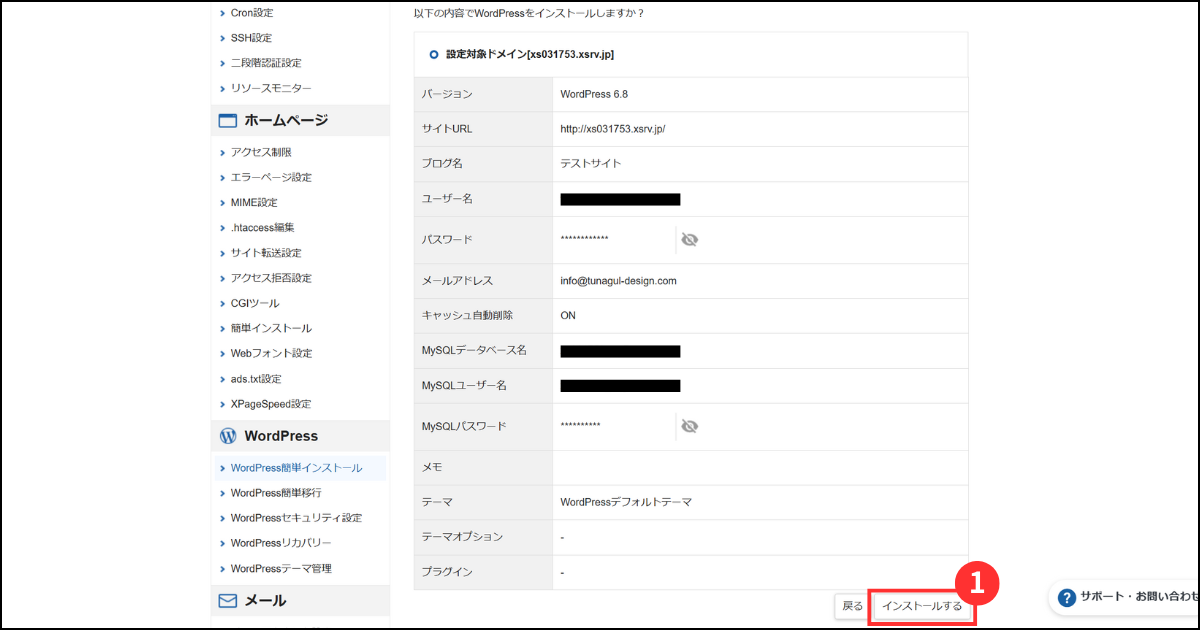Open XPageSpeed設定 in the sidebar
This screenshot has width=1200, height=630.
tap(271, 404)
